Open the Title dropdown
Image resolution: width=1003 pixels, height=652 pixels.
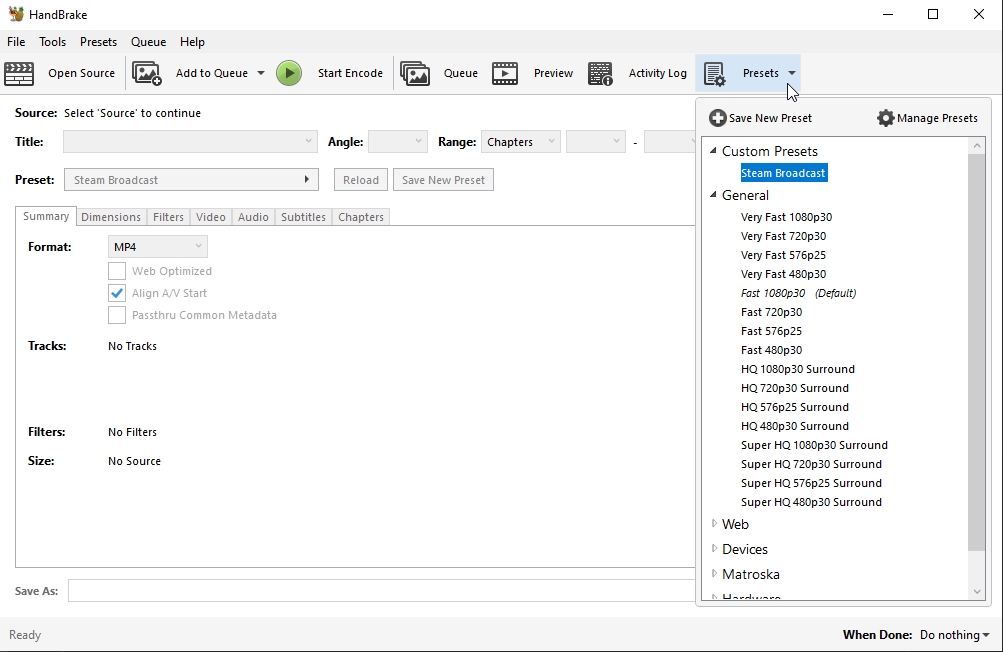pyautogui.click(x=190, y=141)
